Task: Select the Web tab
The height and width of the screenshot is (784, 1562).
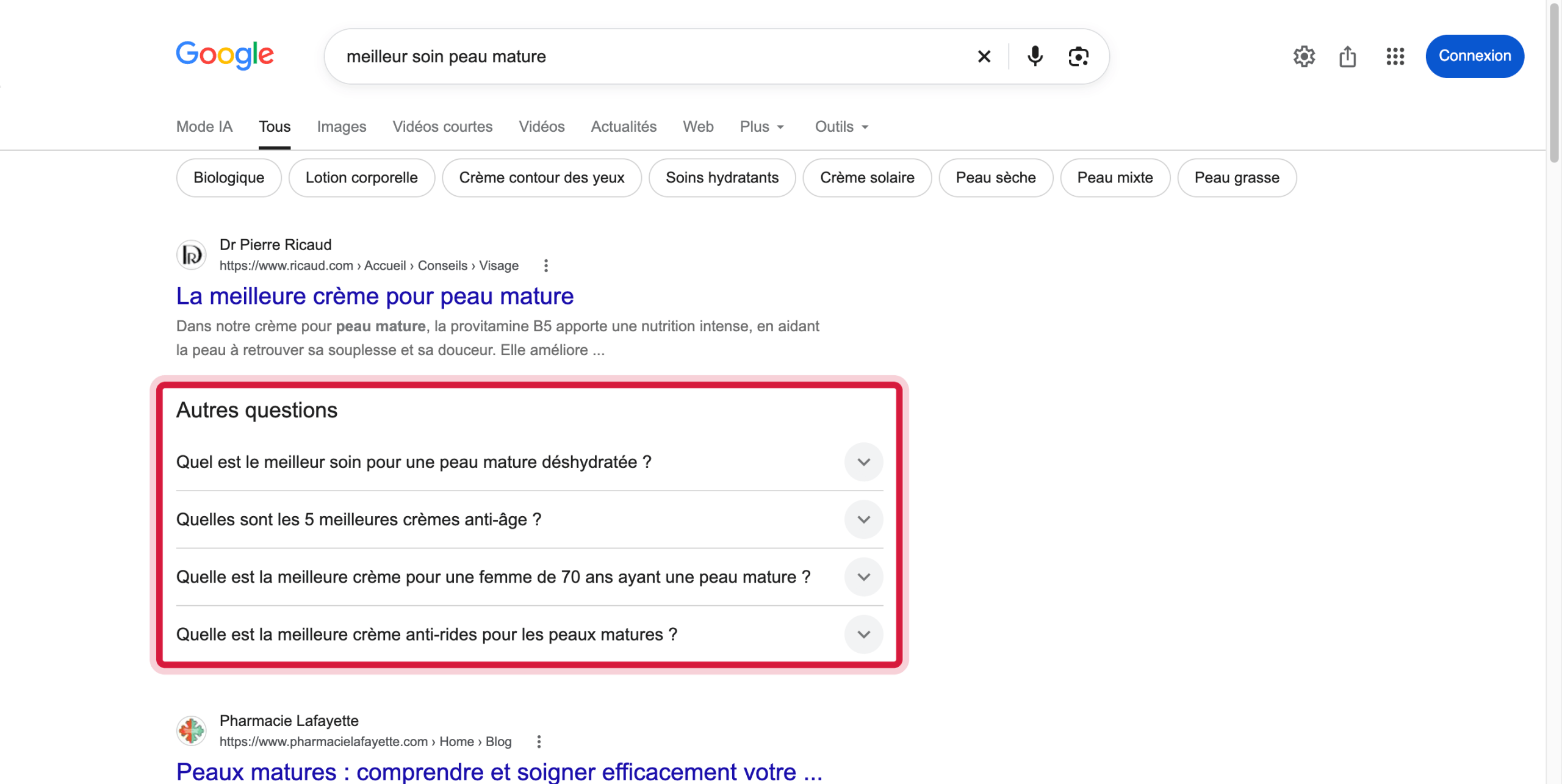Action: [x=698, y=126]
